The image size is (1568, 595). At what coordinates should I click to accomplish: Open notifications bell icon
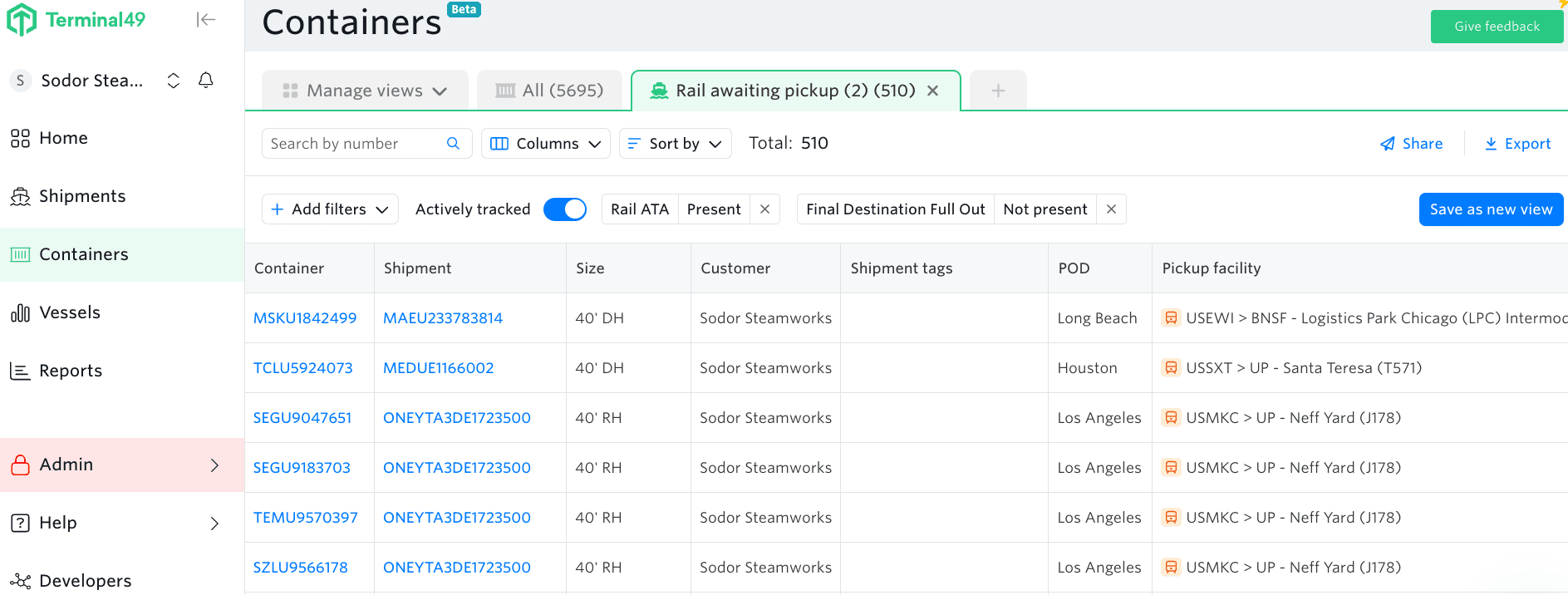[206, 81]
